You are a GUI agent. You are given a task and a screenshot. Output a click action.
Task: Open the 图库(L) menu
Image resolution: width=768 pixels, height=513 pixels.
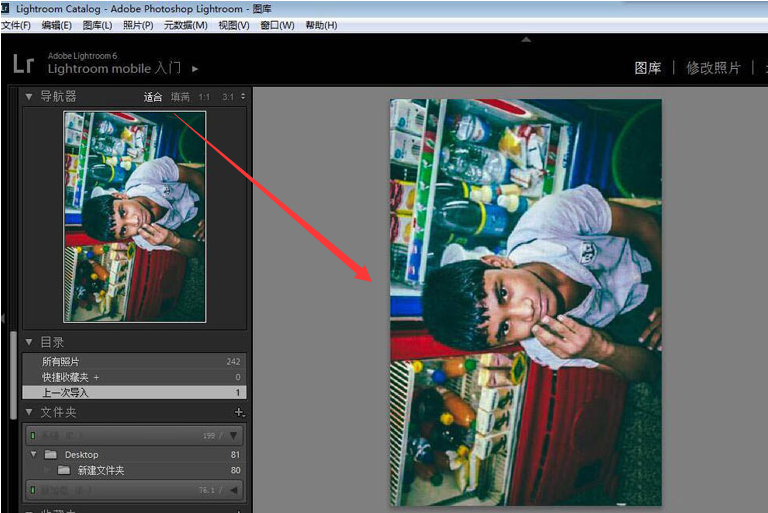click(97, 25)
